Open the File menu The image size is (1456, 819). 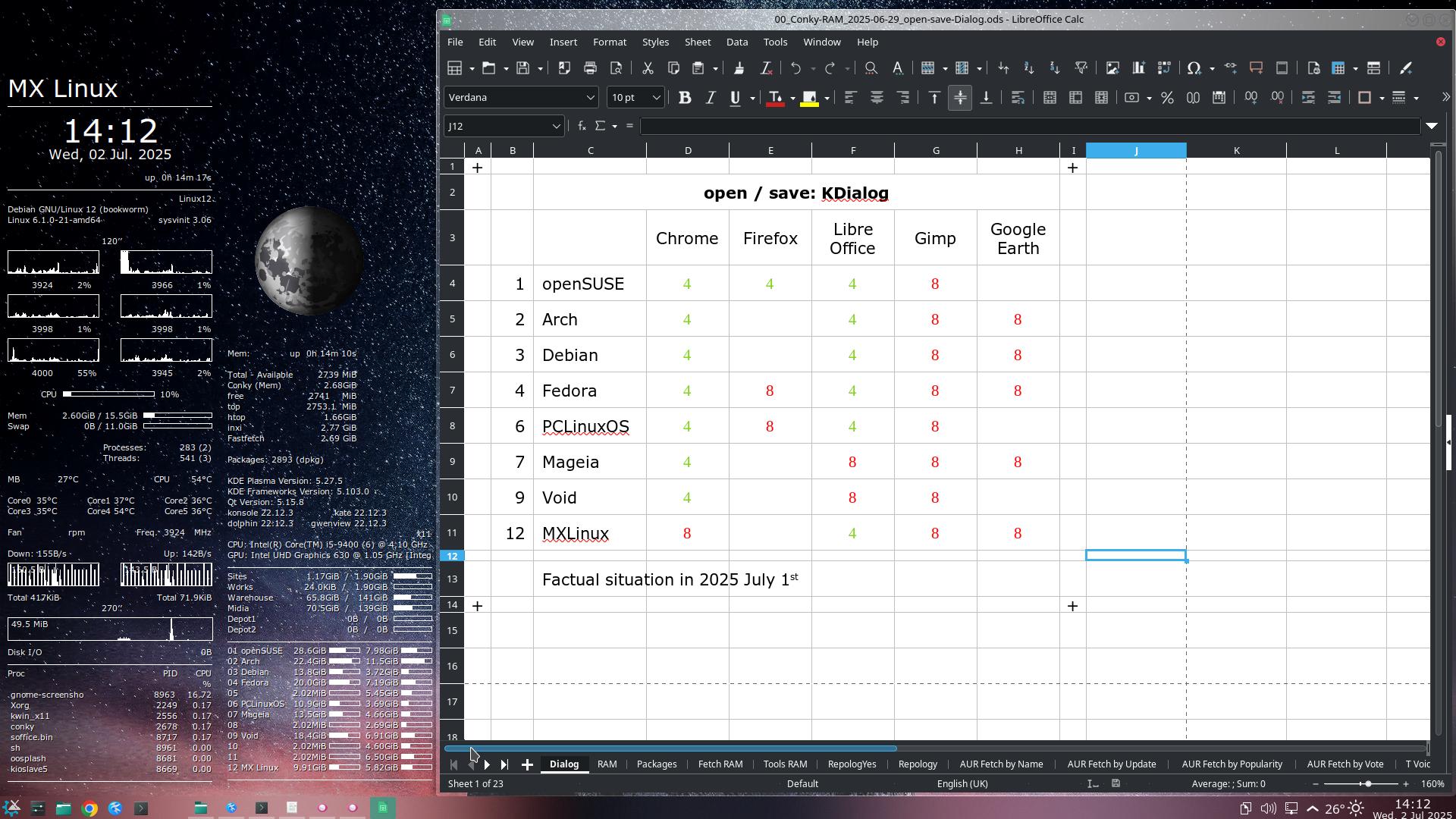pyautogui.click(x=455, y=42)
